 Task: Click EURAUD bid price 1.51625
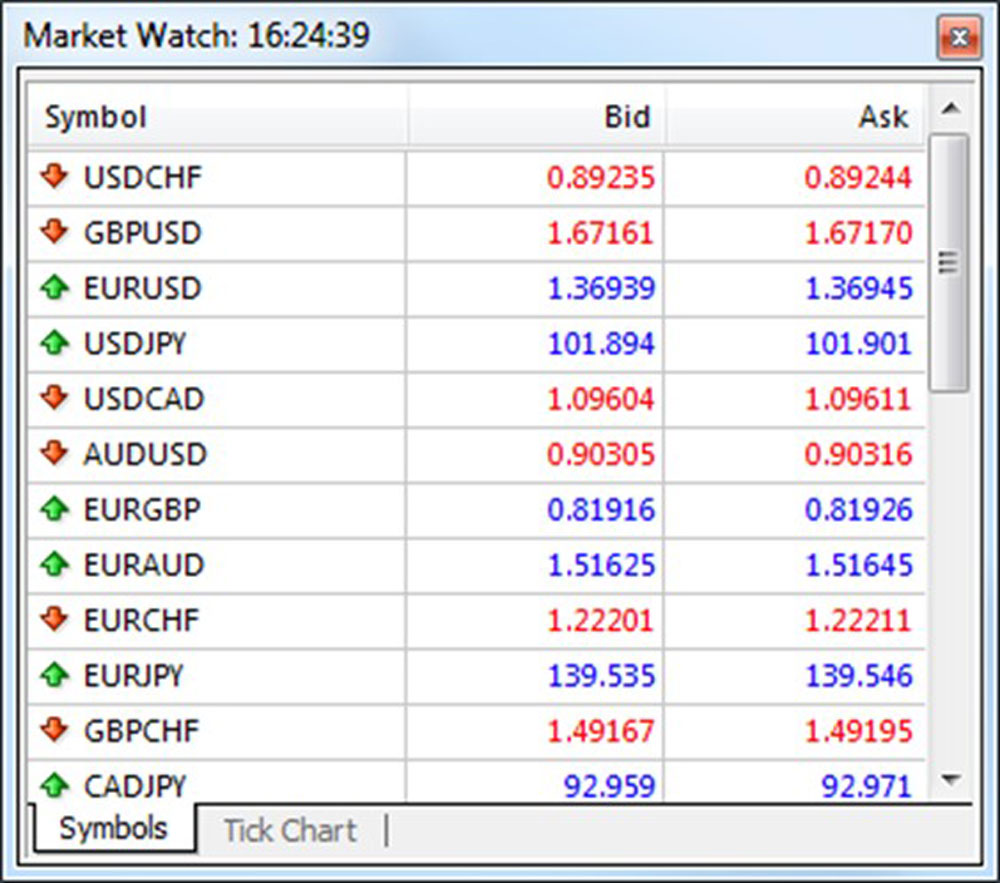pyautogui.click(x=601, y=566)
